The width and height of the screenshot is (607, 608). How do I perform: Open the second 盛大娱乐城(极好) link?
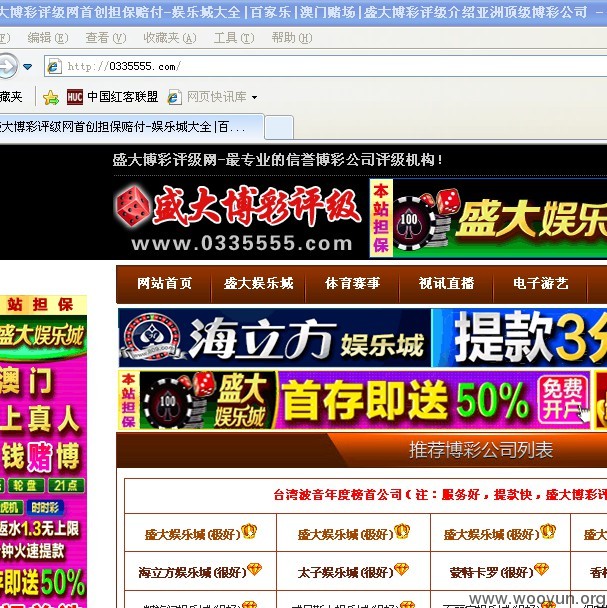click(346, 535)
